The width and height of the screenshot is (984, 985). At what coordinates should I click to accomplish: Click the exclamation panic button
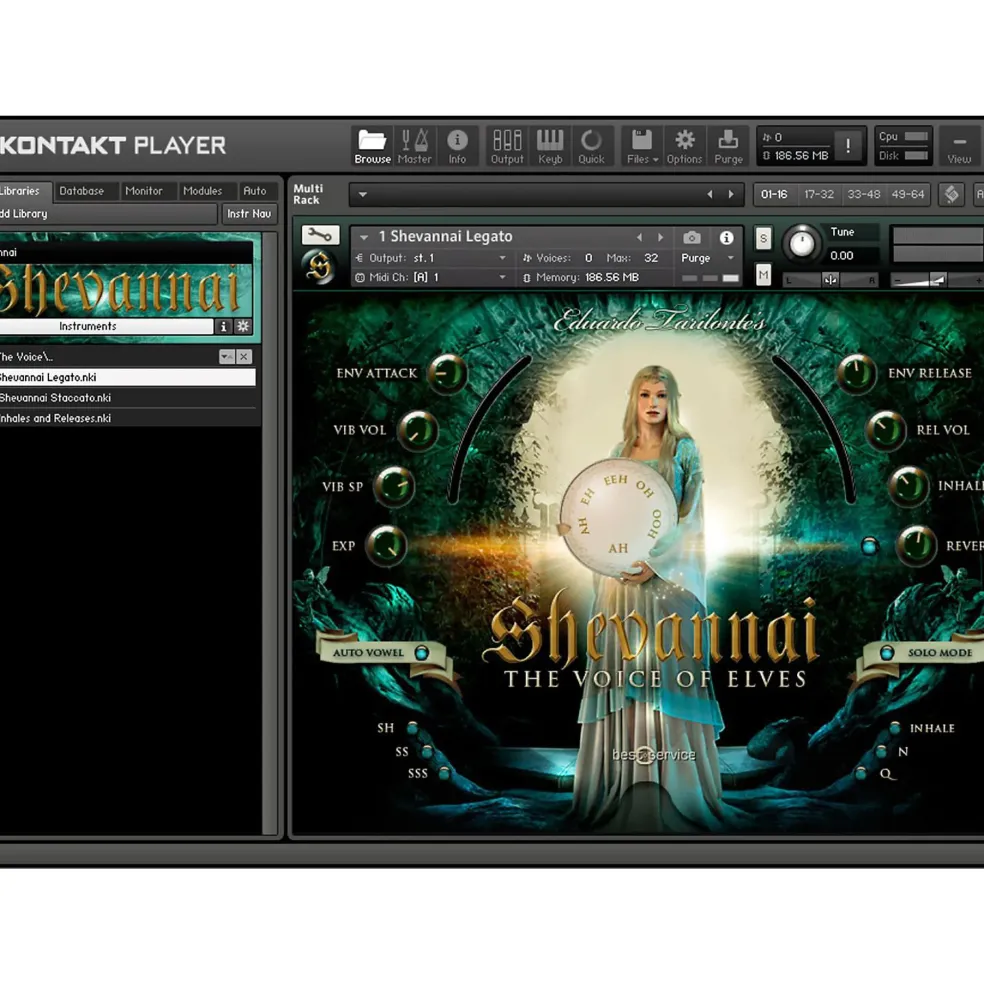pyautogui.click(x=848, y=146)
